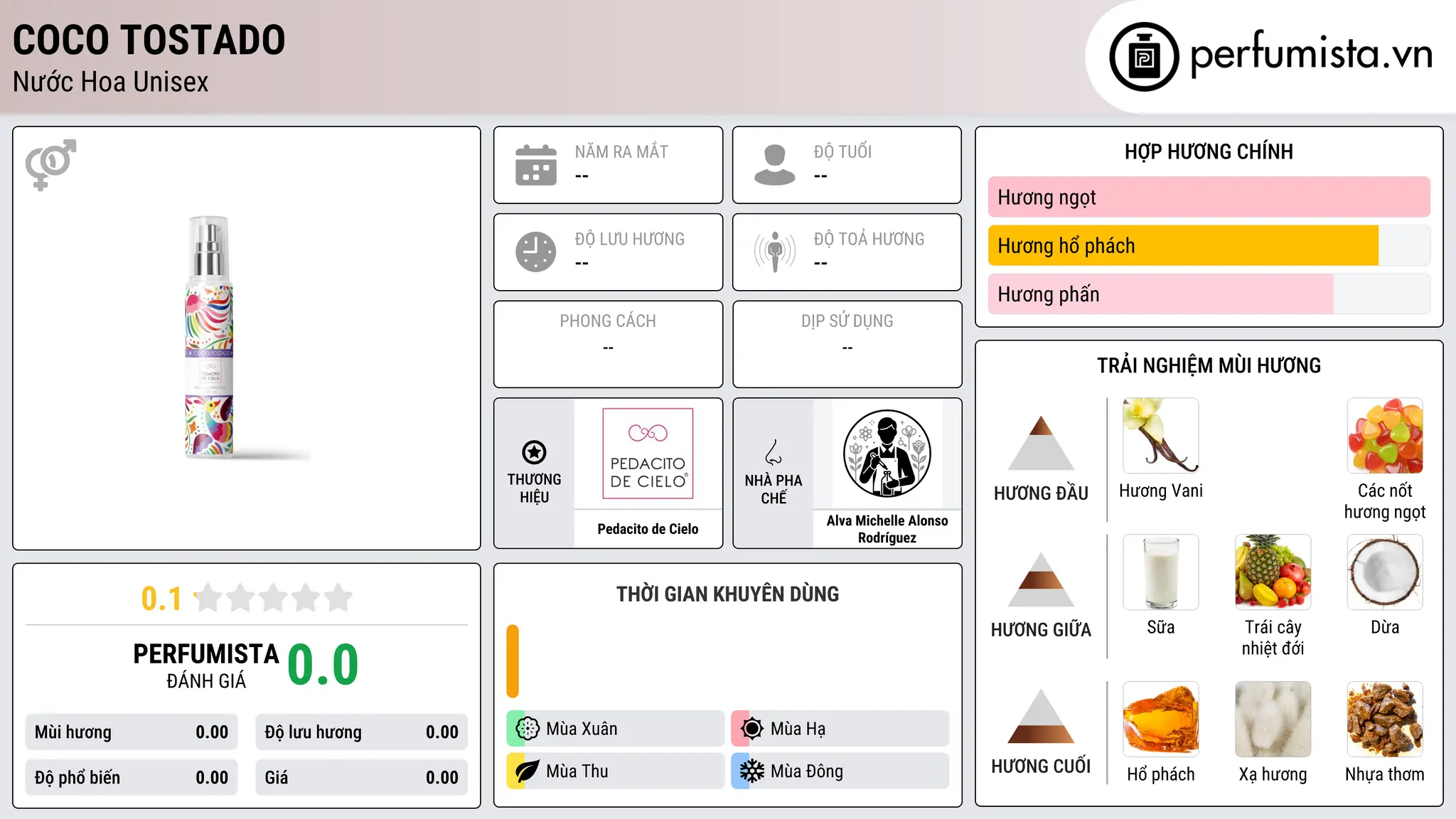Click the person icon for age group

click(x=775, y=165)
